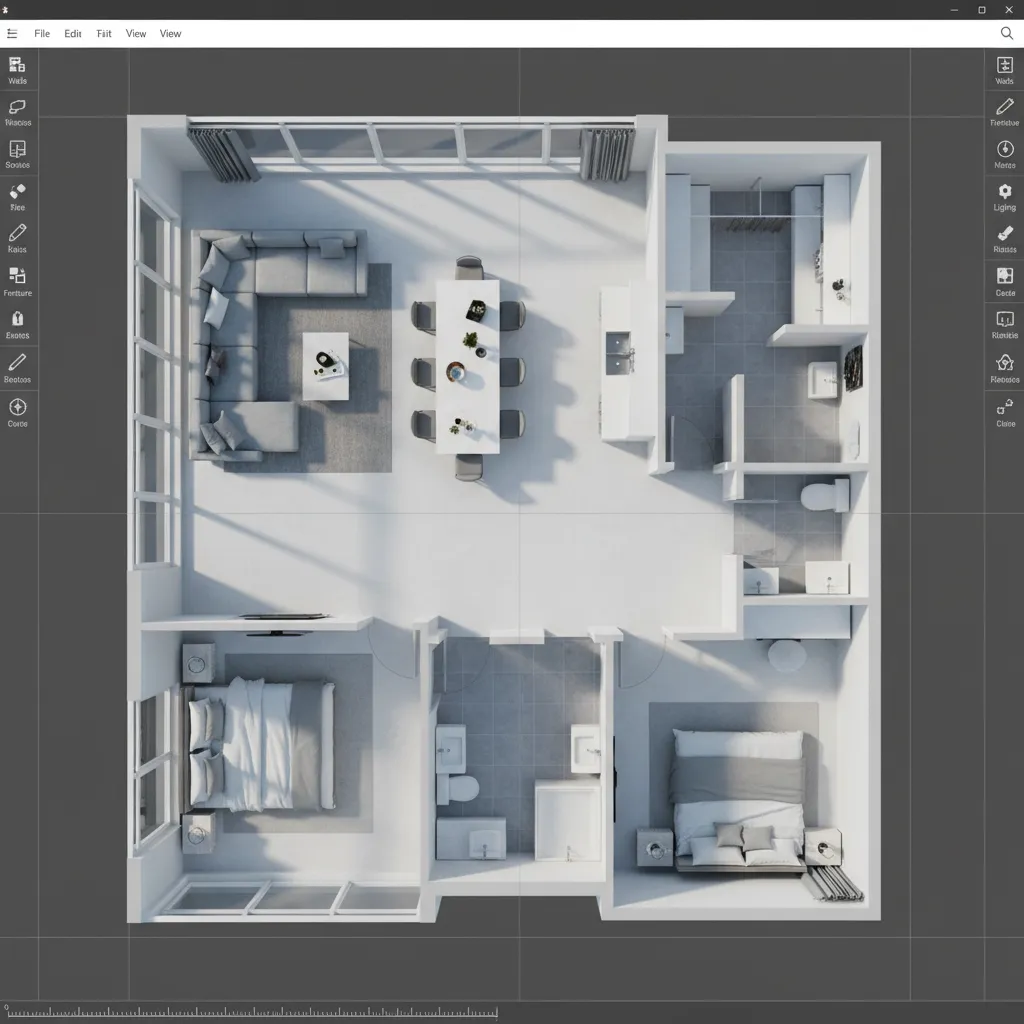Open the File menu
This screenshot has width=1024, height=1024.
[42, 33]
